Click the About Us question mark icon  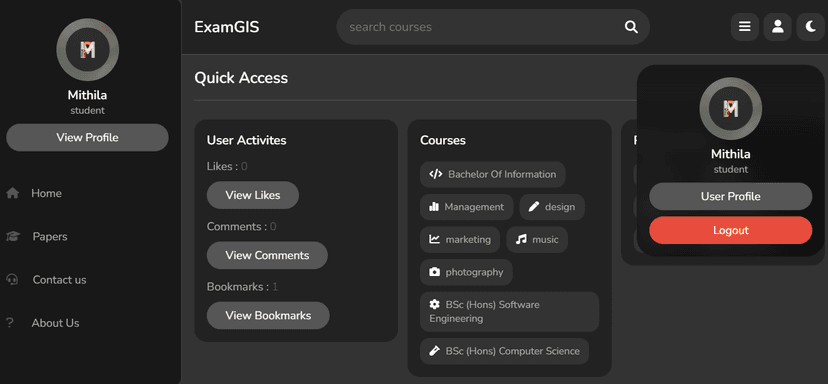[10, 323]
